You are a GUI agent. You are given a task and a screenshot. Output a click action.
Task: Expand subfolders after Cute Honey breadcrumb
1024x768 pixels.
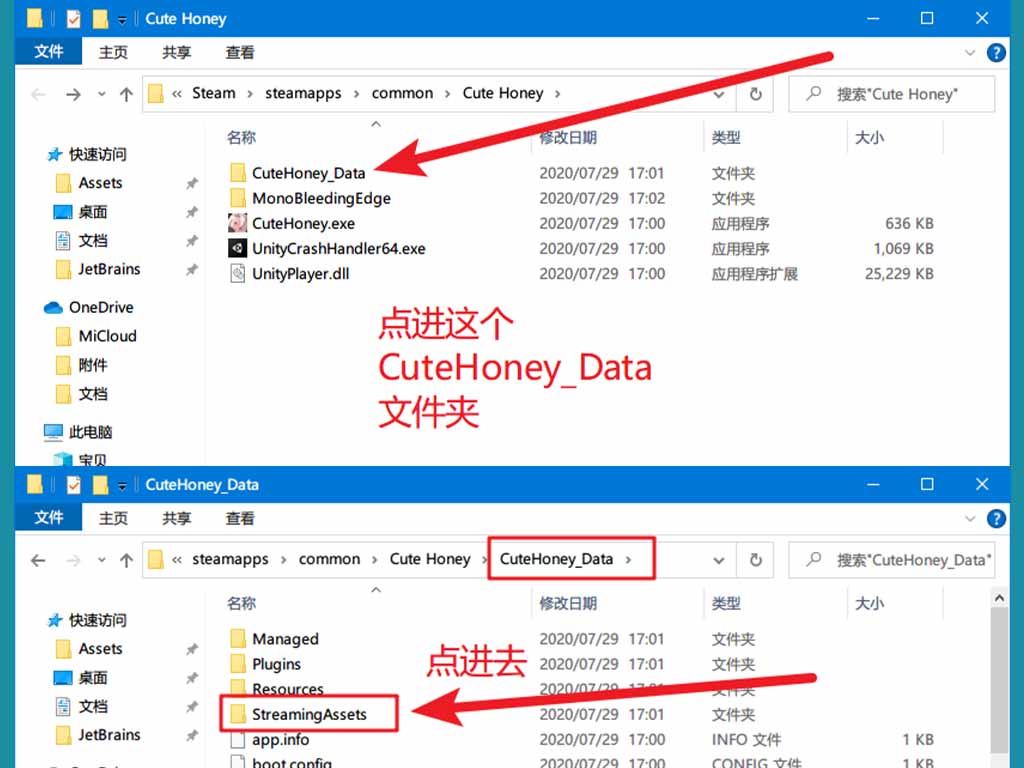point(557,94)
